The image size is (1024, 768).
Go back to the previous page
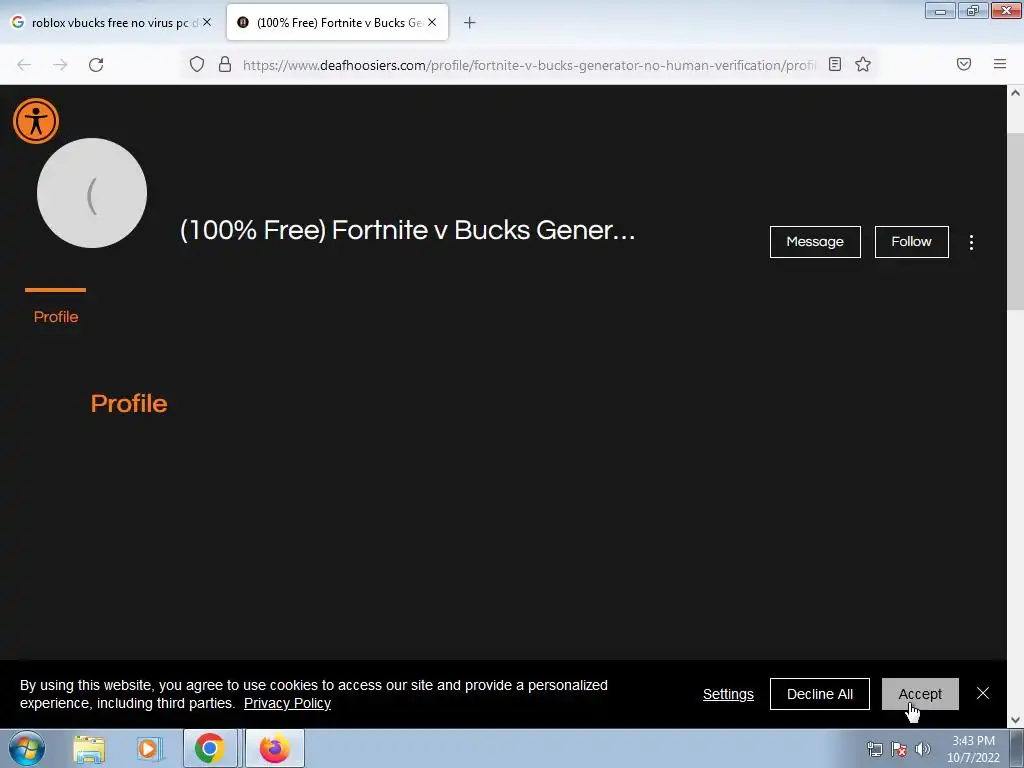coord(24,65)
